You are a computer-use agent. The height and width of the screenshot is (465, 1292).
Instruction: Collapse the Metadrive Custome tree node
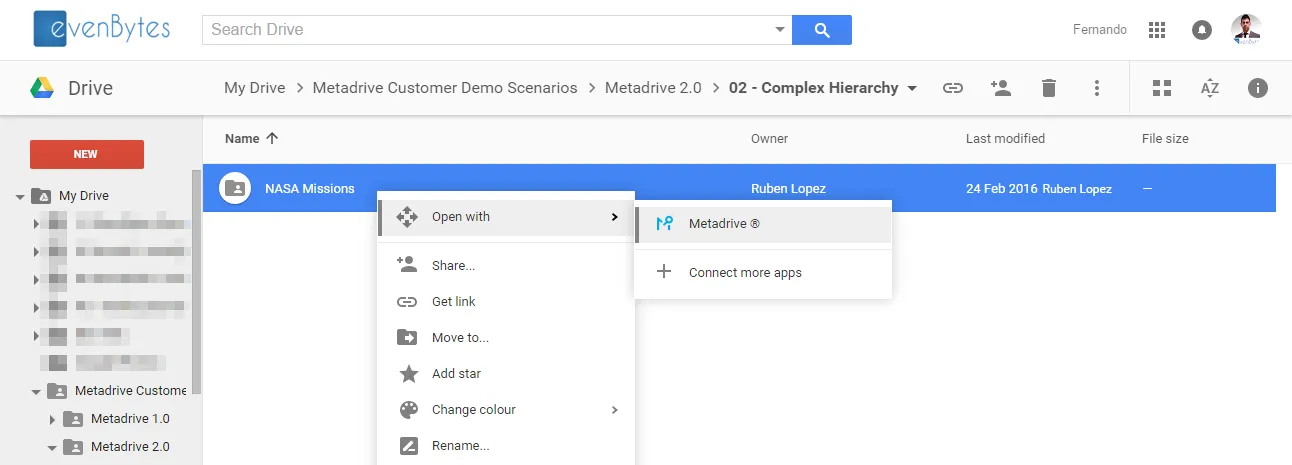36,392
